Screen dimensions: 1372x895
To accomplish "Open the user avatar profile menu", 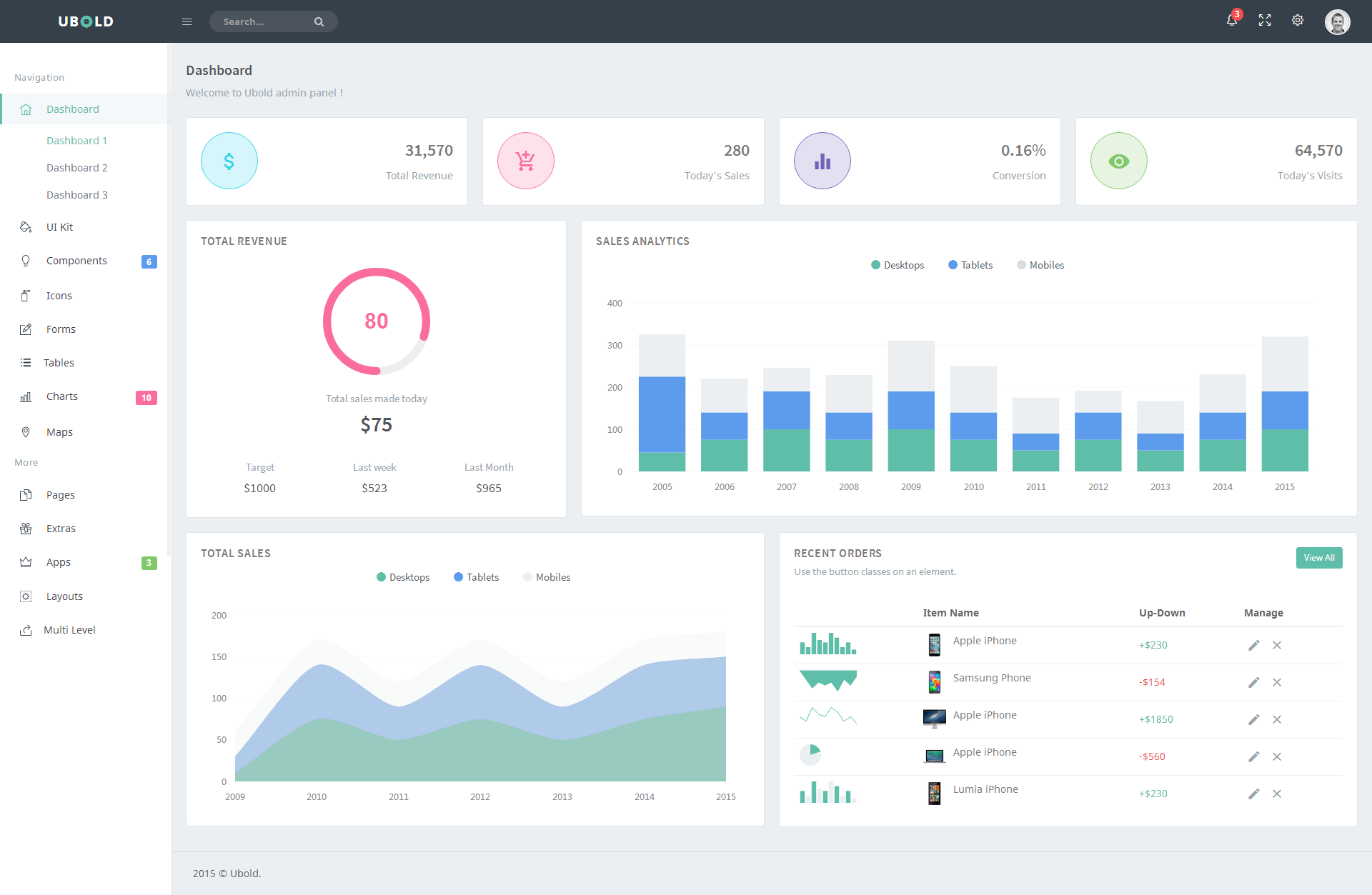I will coord(1337,21).
